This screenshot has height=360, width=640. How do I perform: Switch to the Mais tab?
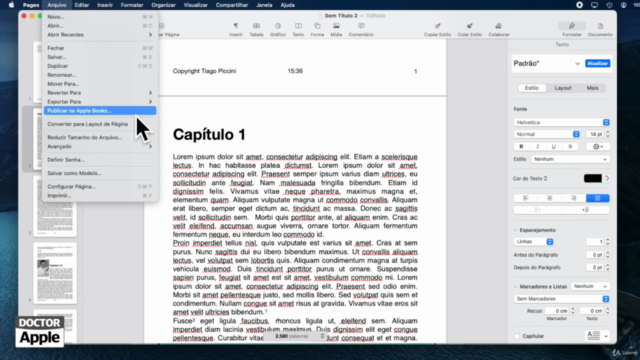point(592,88)
